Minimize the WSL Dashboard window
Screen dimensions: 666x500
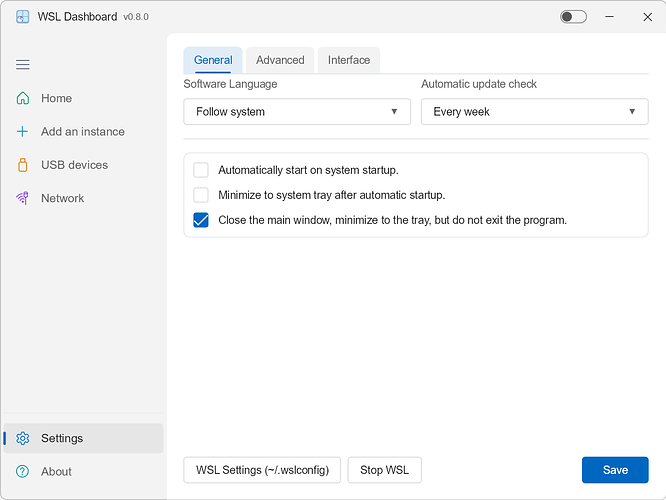(610, 17)
